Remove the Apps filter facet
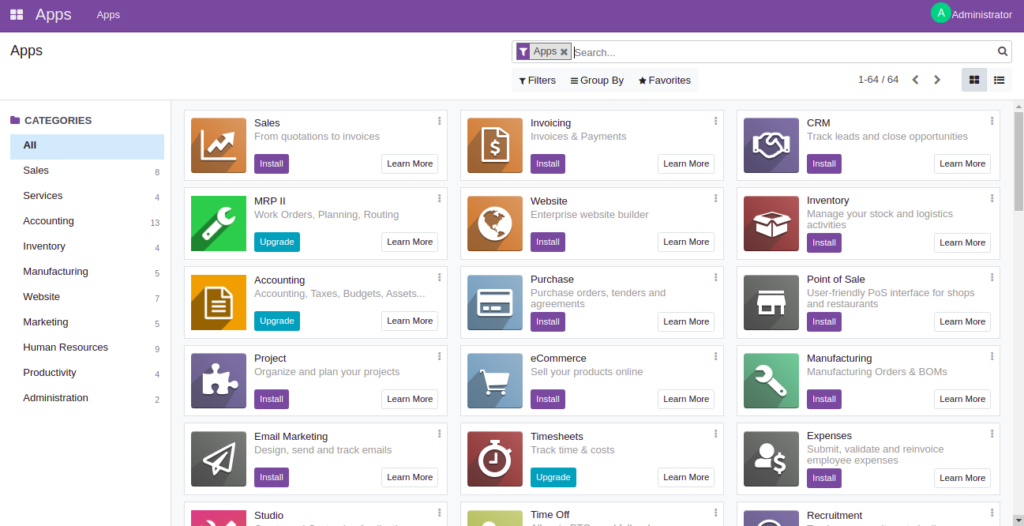The height and width of the screenshot is (526, 1024). pos(564,52)
